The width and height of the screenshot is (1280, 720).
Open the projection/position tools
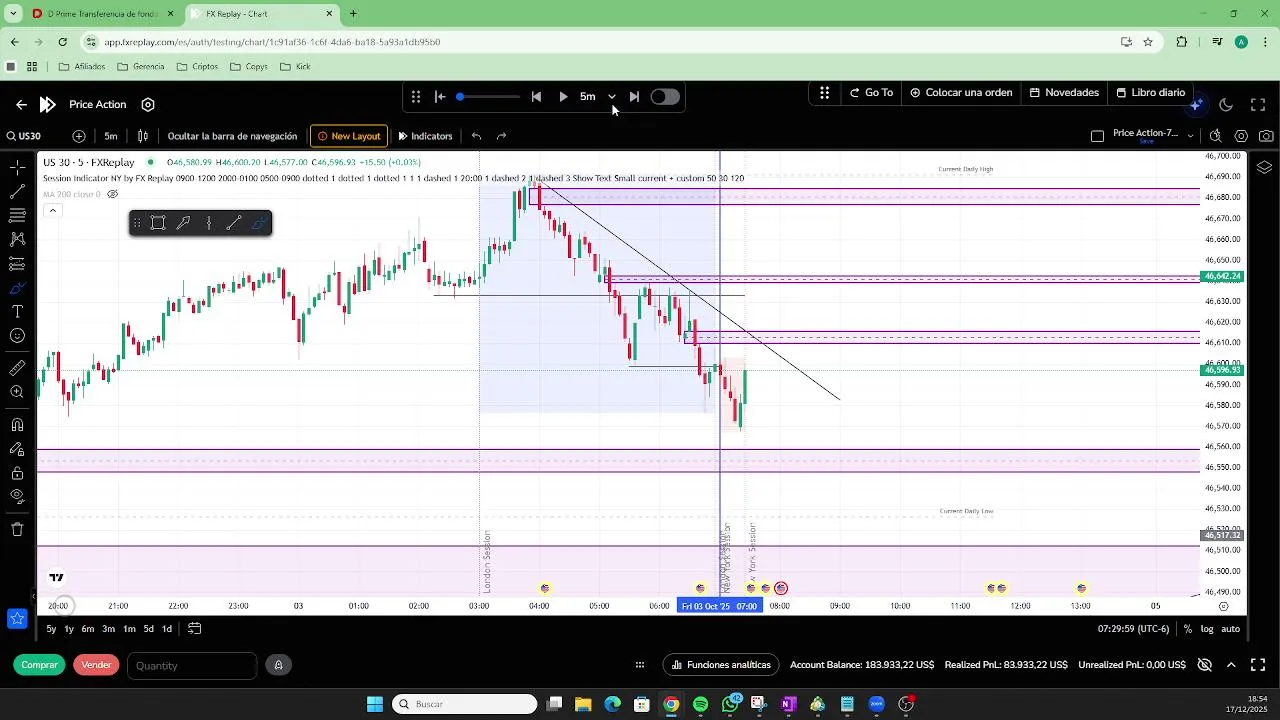(x=17, y=264)
